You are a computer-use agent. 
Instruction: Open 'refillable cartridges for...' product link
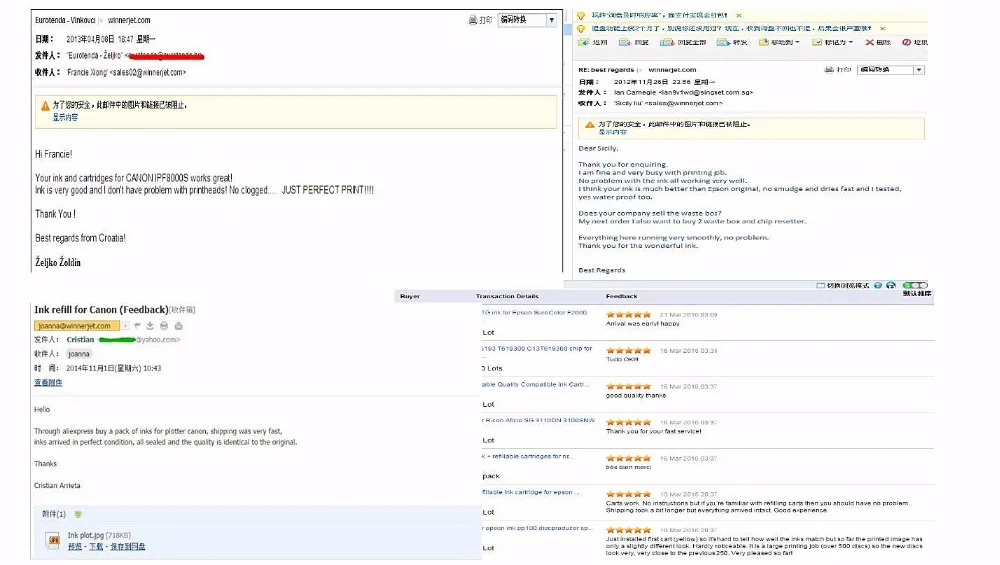(x=527, y=457)
